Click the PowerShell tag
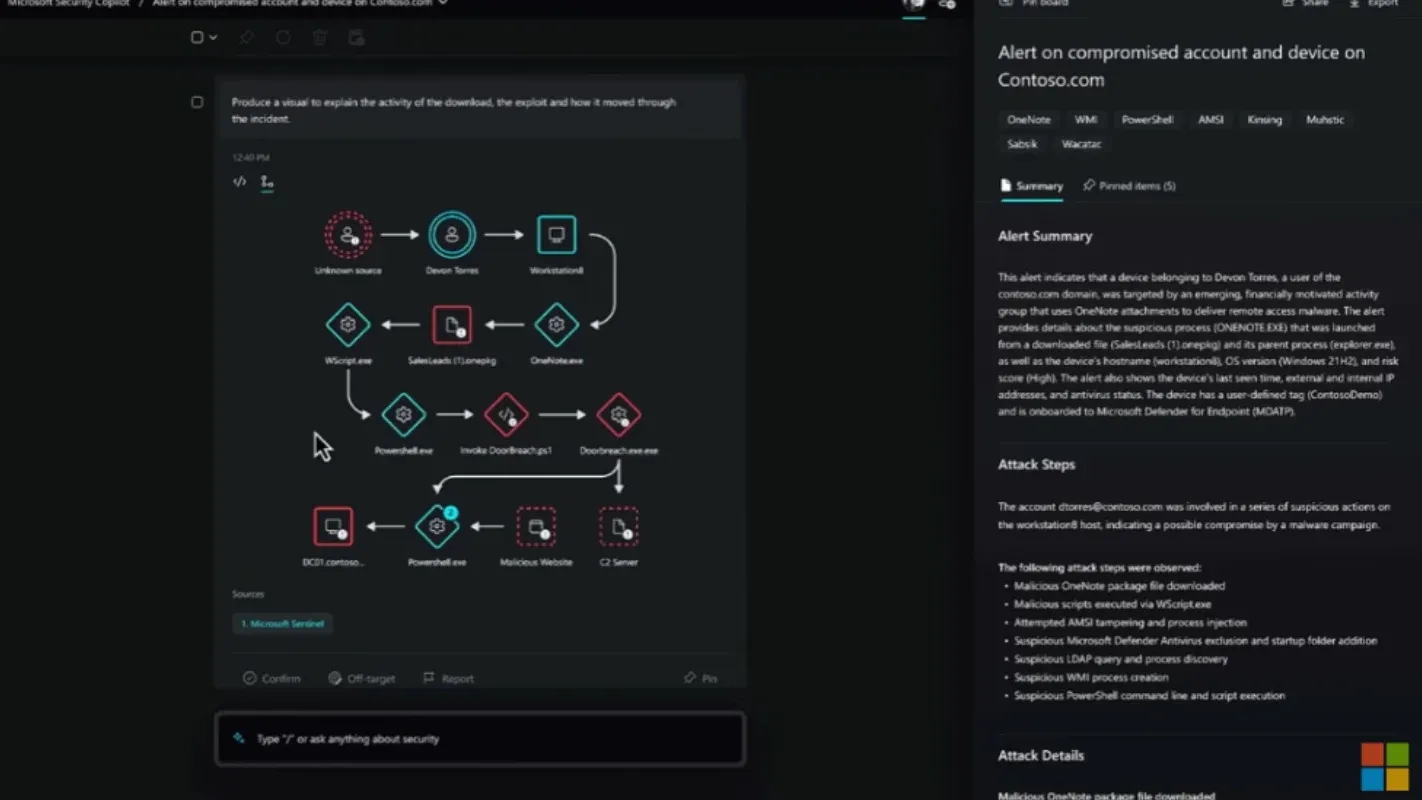Image resolution: width=1422 pixels, height=800 pixels. coord(1147,120)
